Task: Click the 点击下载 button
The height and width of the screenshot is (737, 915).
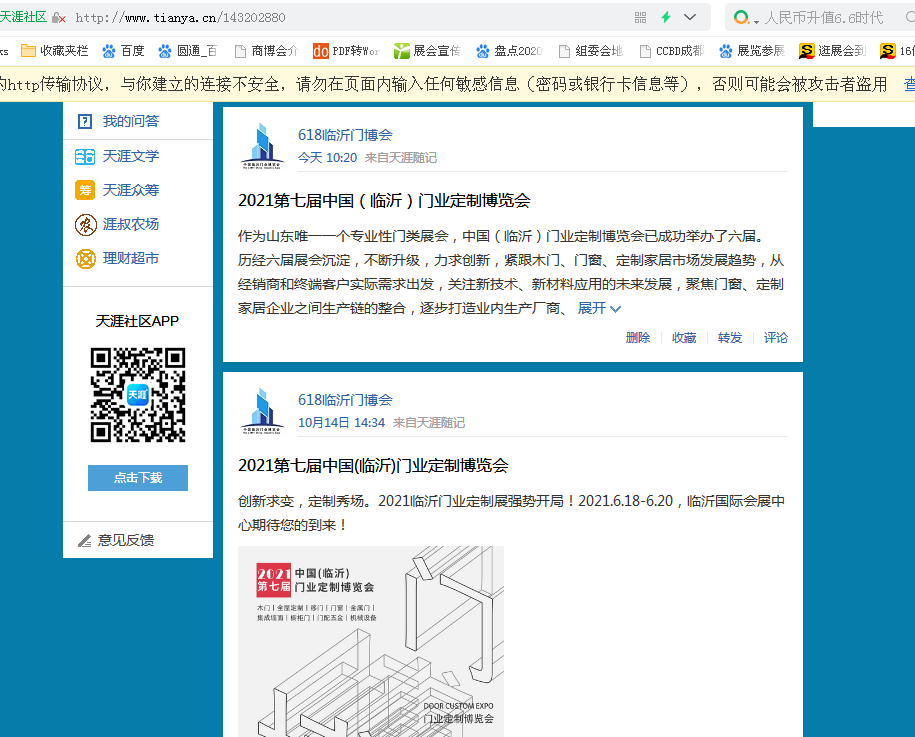Action: (138, 478)
